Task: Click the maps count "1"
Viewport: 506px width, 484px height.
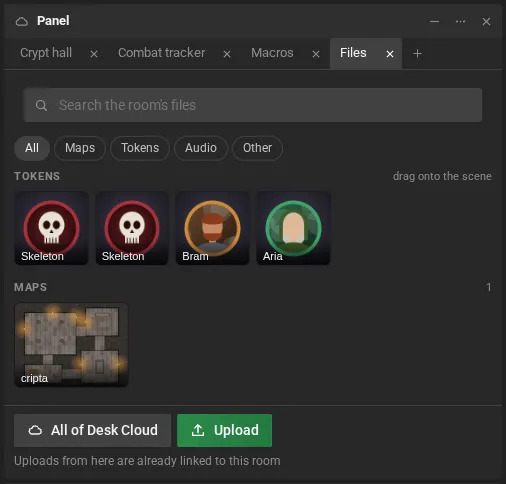Action: tap(489, 287)
